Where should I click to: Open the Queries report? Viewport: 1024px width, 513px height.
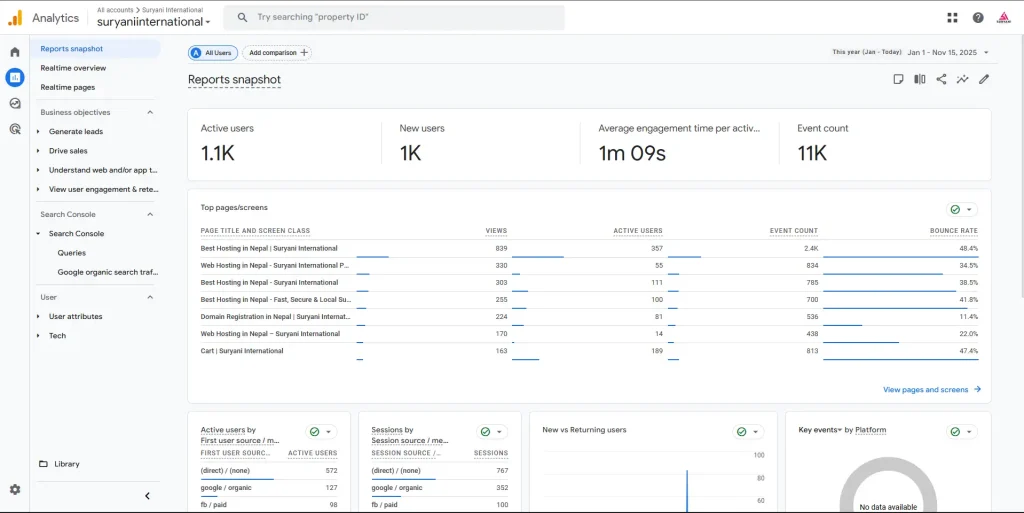click(x=72, y=253)
